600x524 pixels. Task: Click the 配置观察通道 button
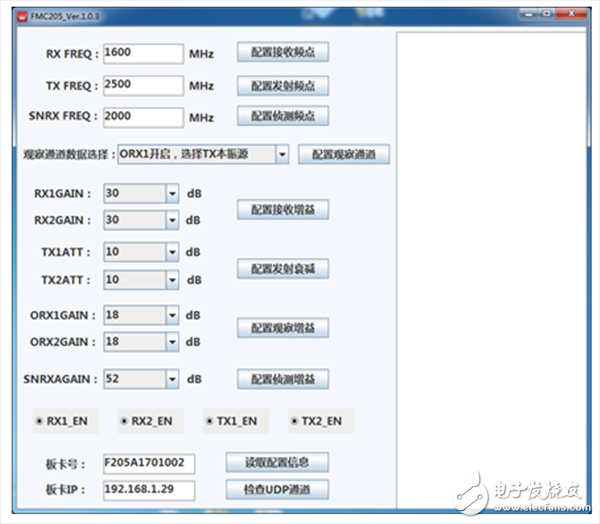pos(344,154)
